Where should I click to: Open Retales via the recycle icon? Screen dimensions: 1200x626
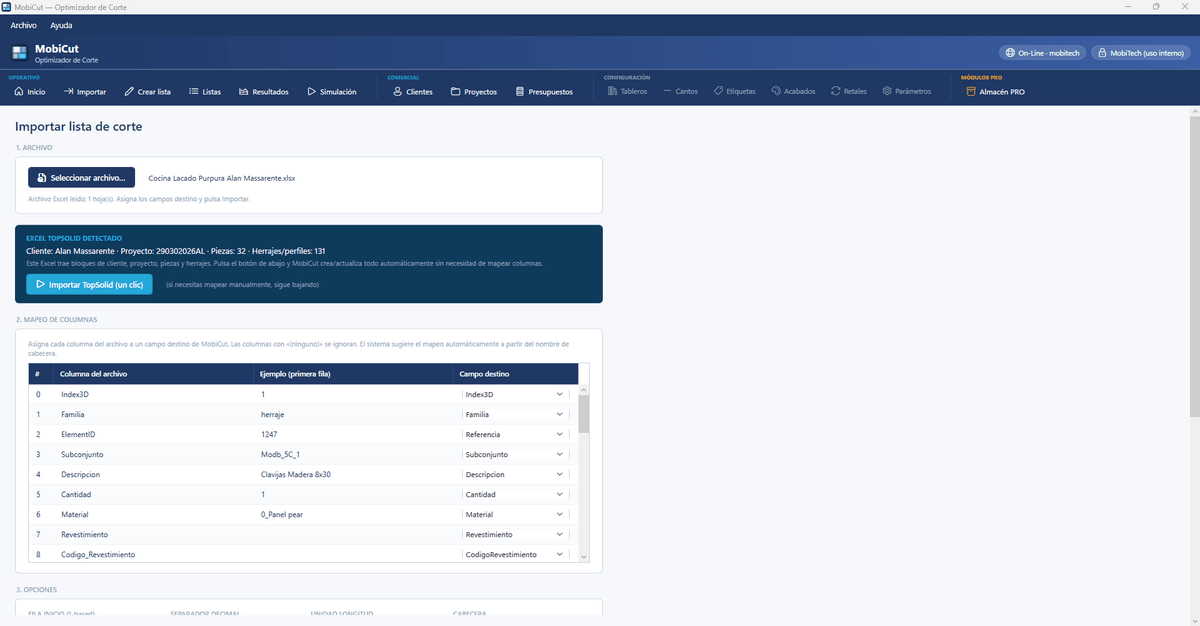tap(836, 92)
